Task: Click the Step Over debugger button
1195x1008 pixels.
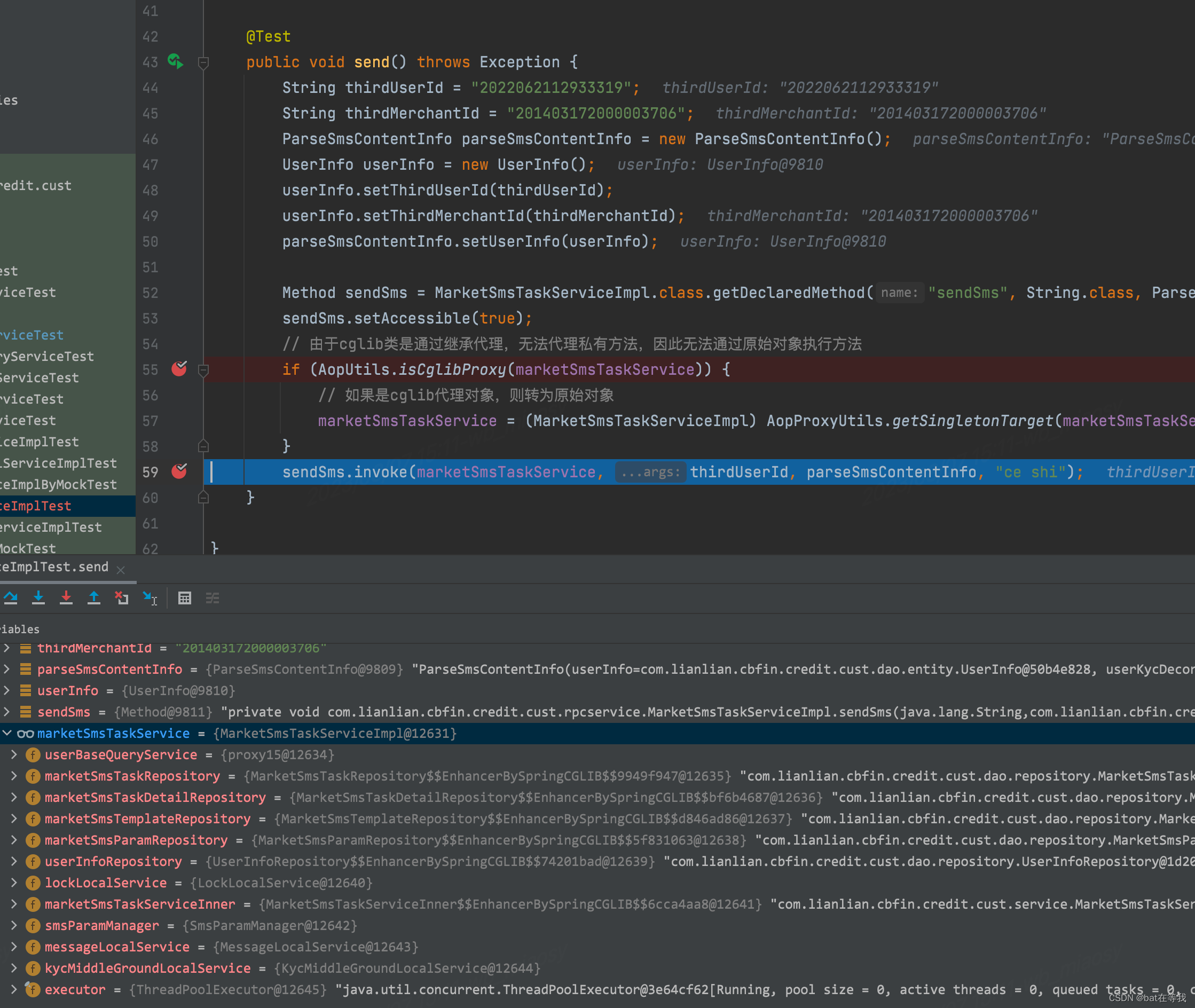Action: pos(11,598)
